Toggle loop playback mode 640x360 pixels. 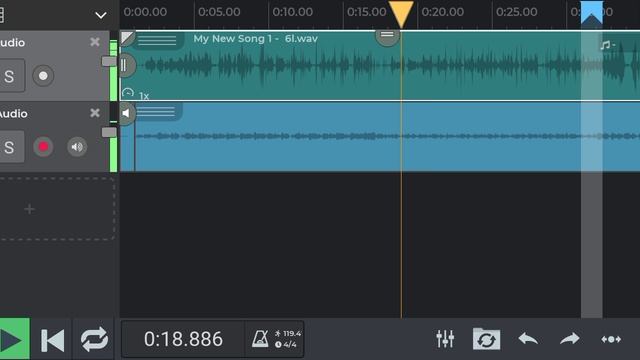click(x=94, y=339)
